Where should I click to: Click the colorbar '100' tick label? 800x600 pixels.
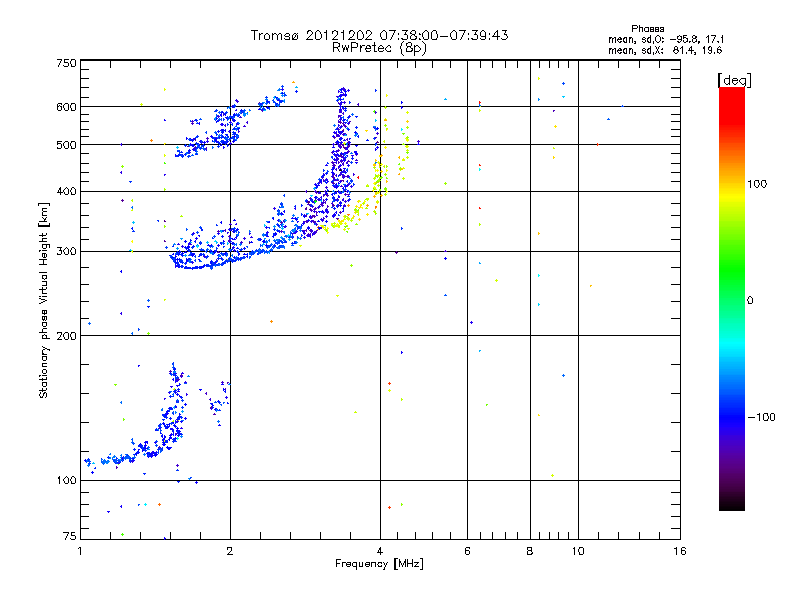[x=757, y=184]
